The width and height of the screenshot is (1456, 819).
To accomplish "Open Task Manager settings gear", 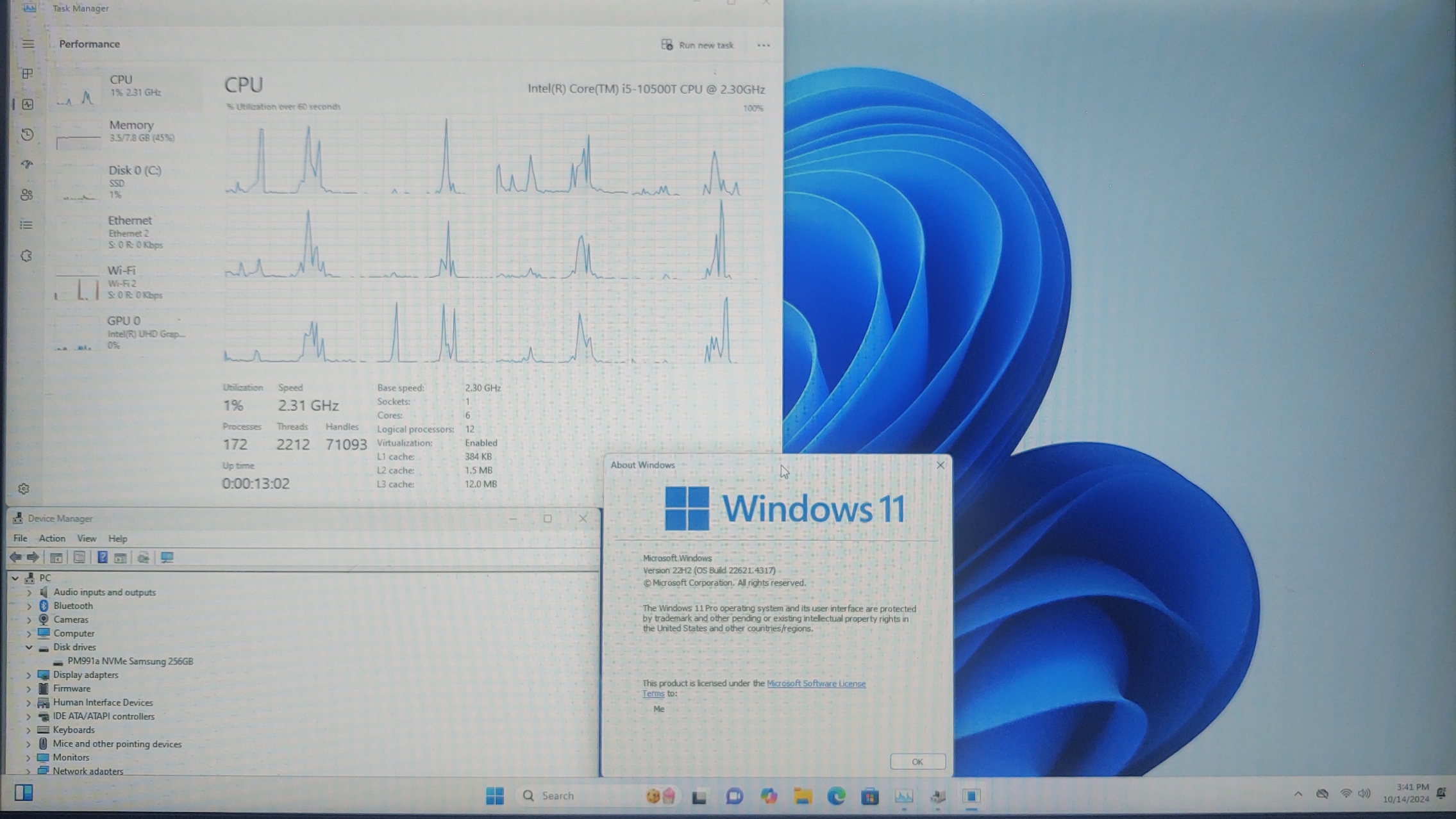I will pyautogui.click(x=24, y=489).
